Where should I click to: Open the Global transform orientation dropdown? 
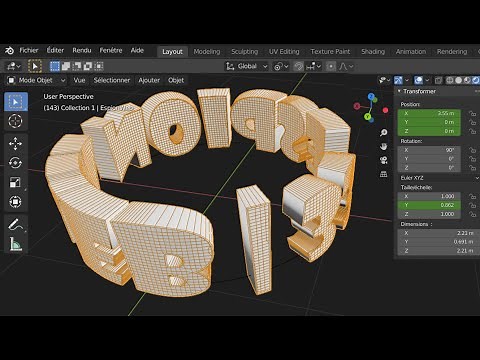(x=247, y=66)
